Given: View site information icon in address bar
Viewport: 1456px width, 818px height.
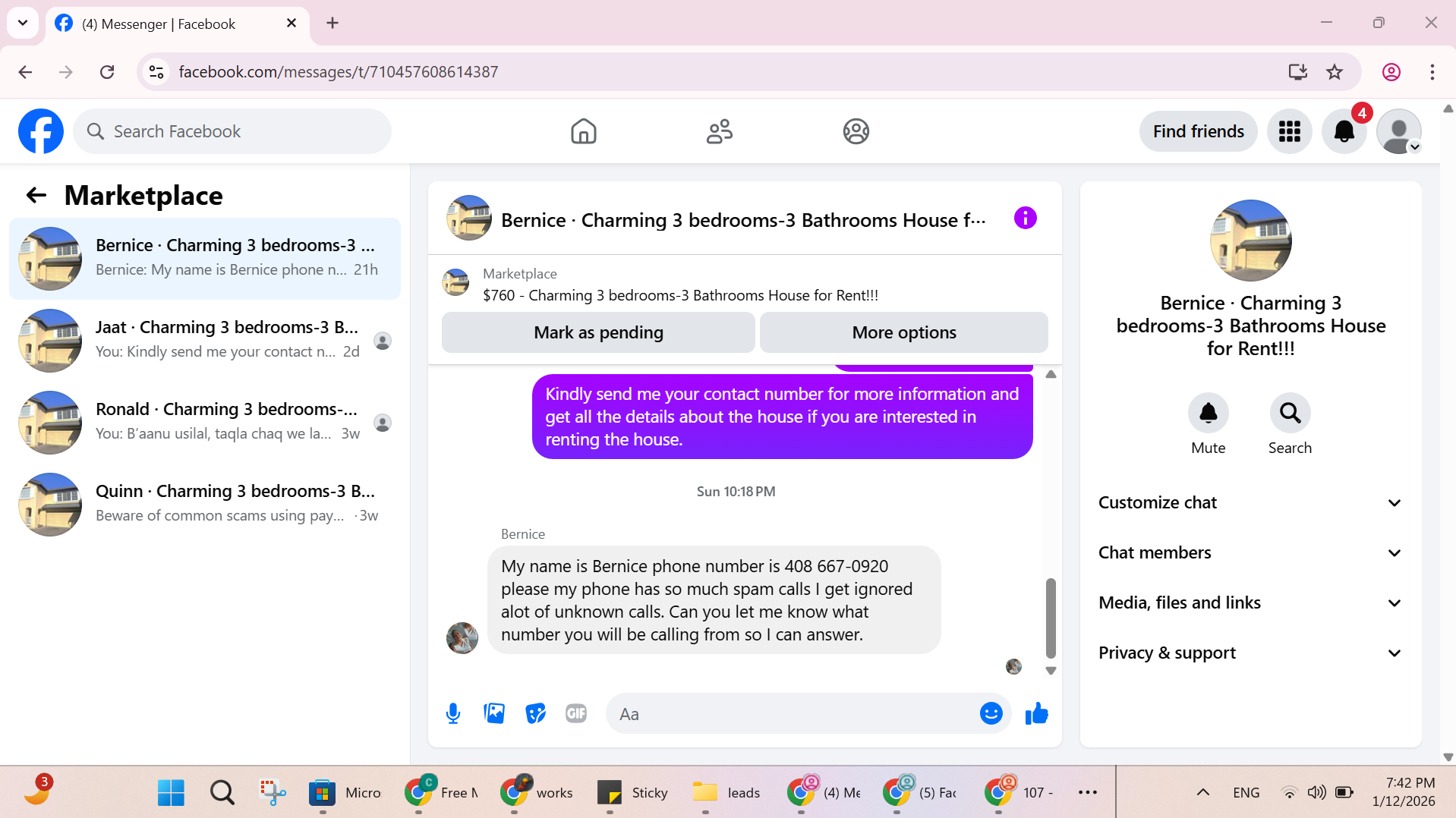Looking at the screenshot, I should coord(156,72).
